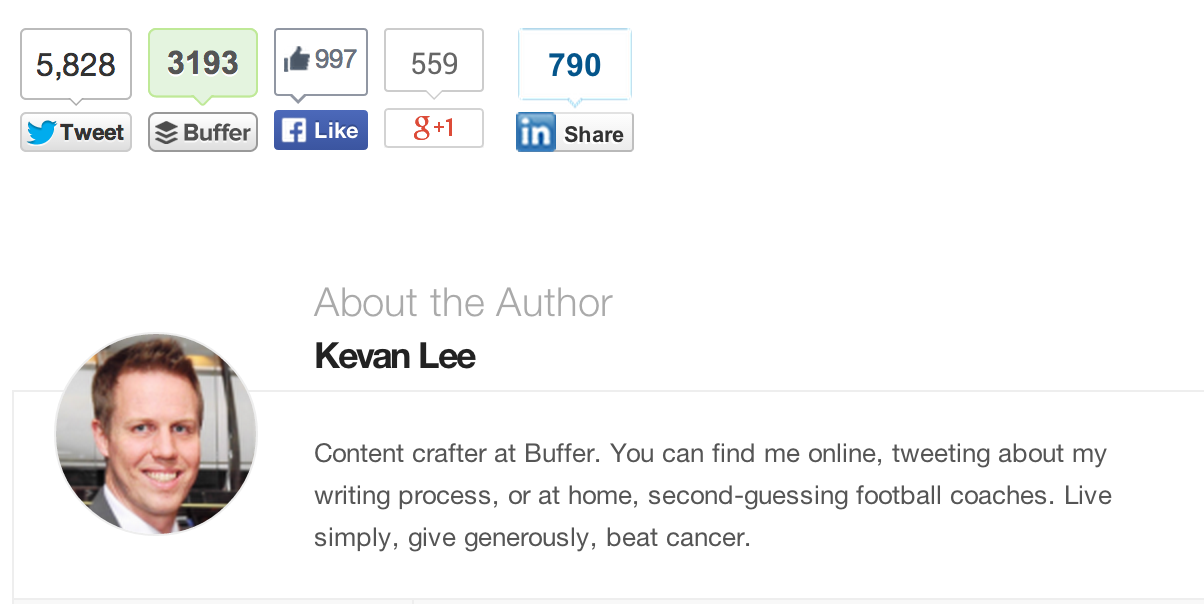Open Kevan Lee's author profile photo
The height and width of the screenshot is (604, 1204).
point(156,434)
